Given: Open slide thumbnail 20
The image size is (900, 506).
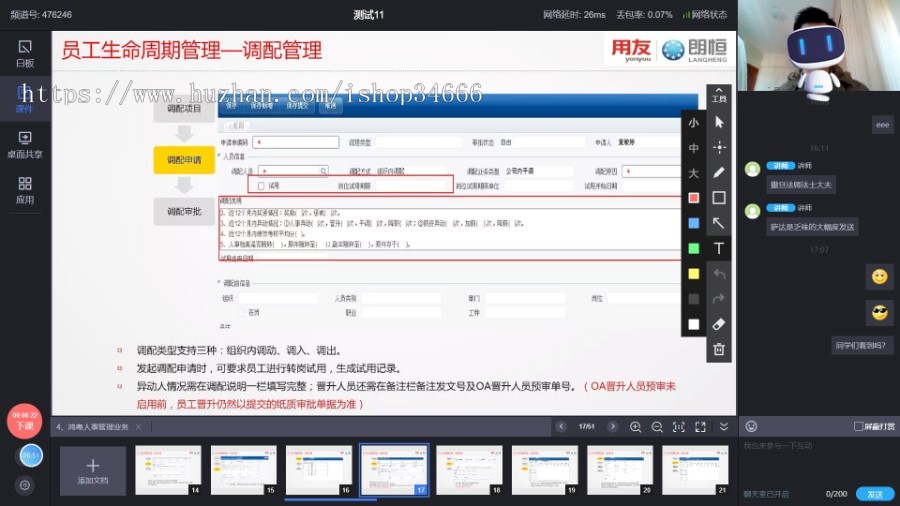Looking at the screenshot, I should coord(620,470).
